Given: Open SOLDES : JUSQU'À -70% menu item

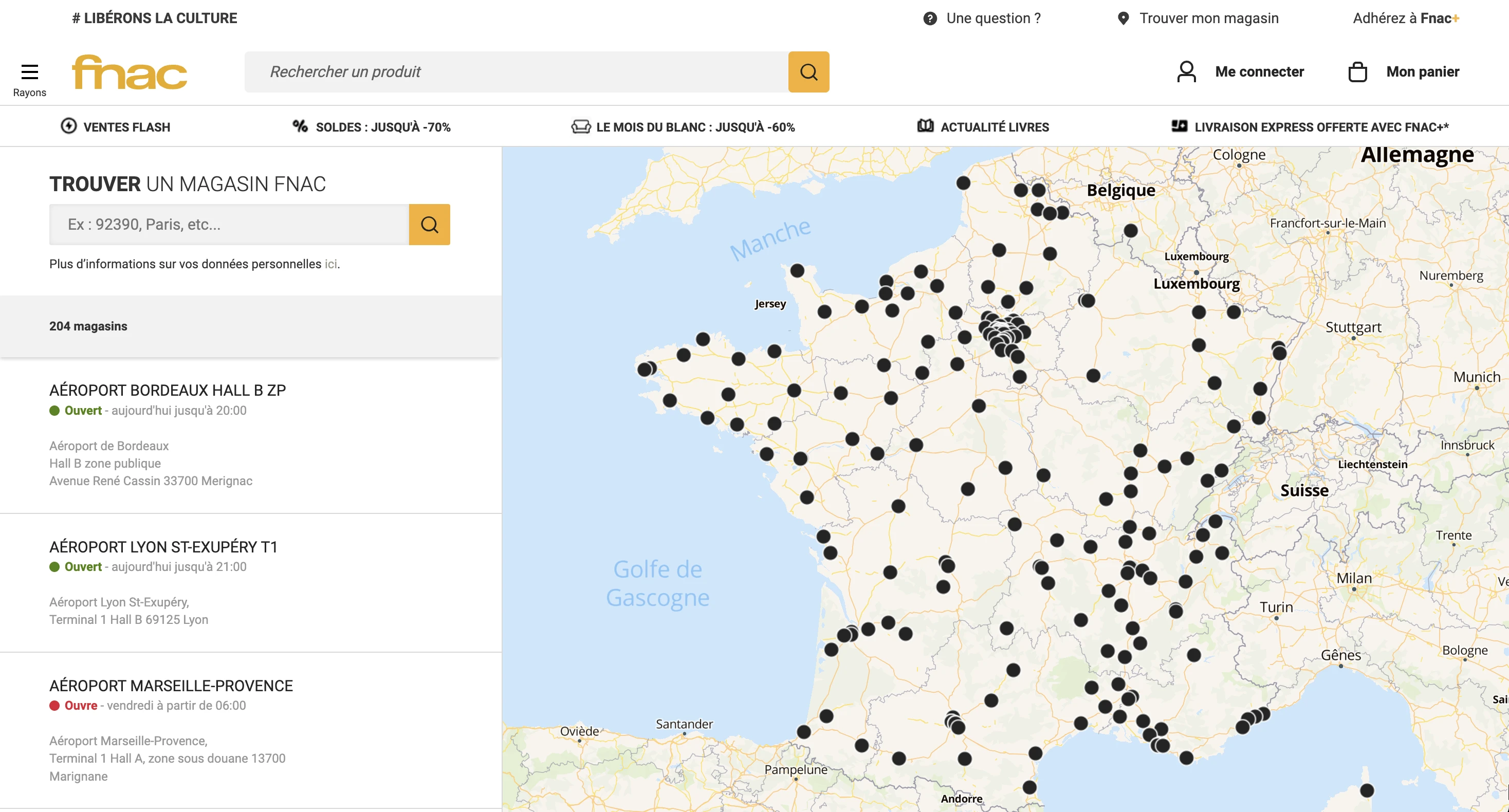Looking at the screenshot, I should (x=372, y=126).
